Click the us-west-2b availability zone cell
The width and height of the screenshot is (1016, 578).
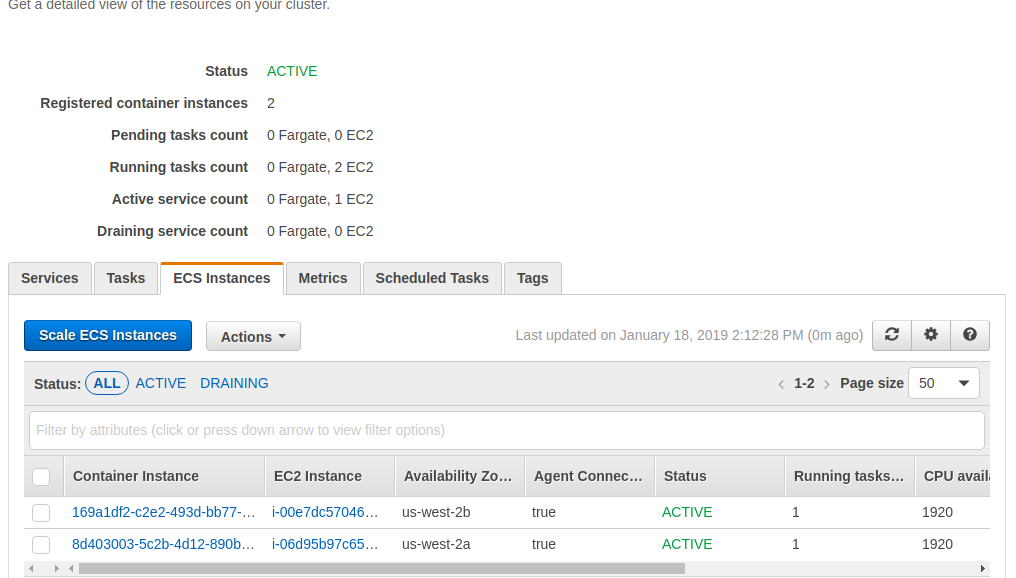point(436,513)
